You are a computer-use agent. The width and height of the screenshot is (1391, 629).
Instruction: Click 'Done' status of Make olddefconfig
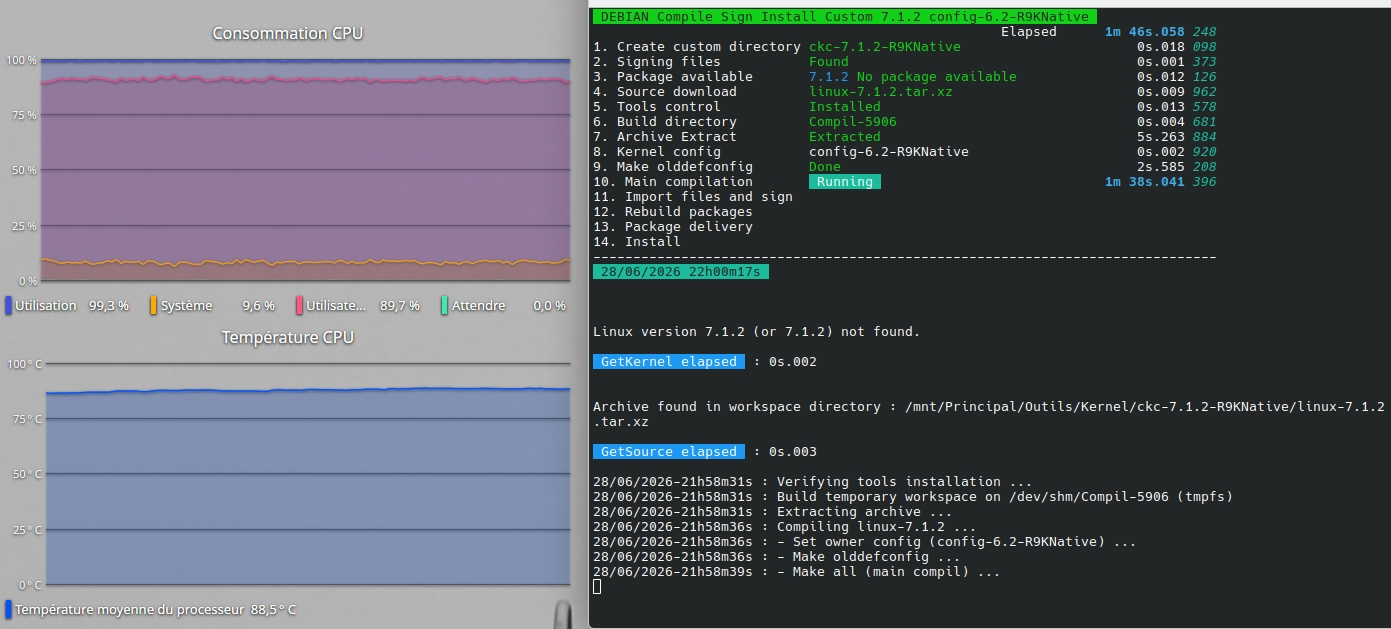825,167
